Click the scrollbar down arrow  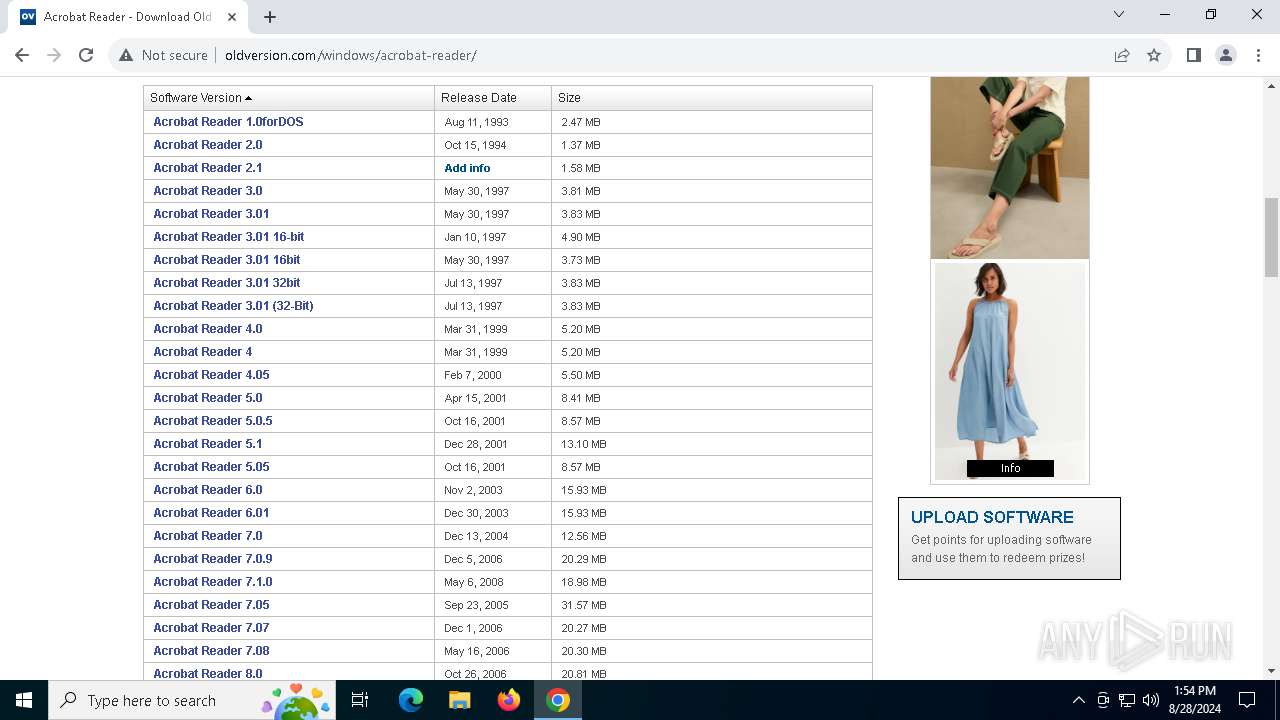click(1271, 671)
